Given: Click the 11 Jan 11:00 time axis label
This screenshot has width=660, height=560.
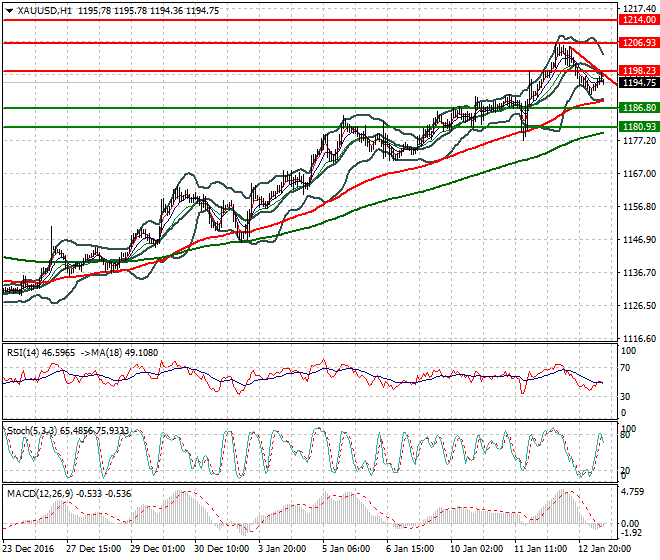Looking at the screenshot, I should point(541,549).
